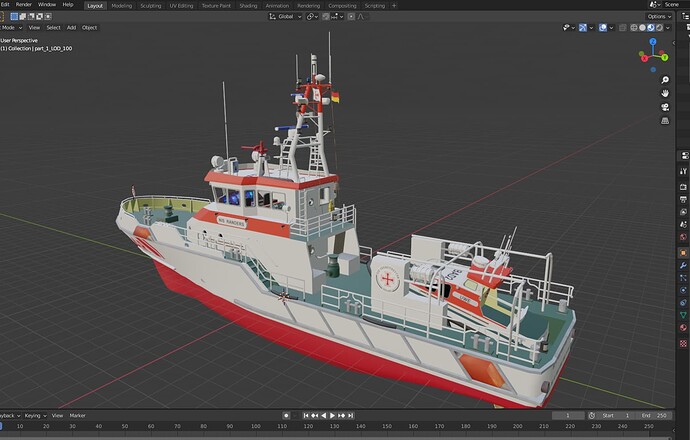The width and height of the screenshot is (690, 440).
Task: Switch perspective/orthographic with grid icon
Action: tap(666, 120)
